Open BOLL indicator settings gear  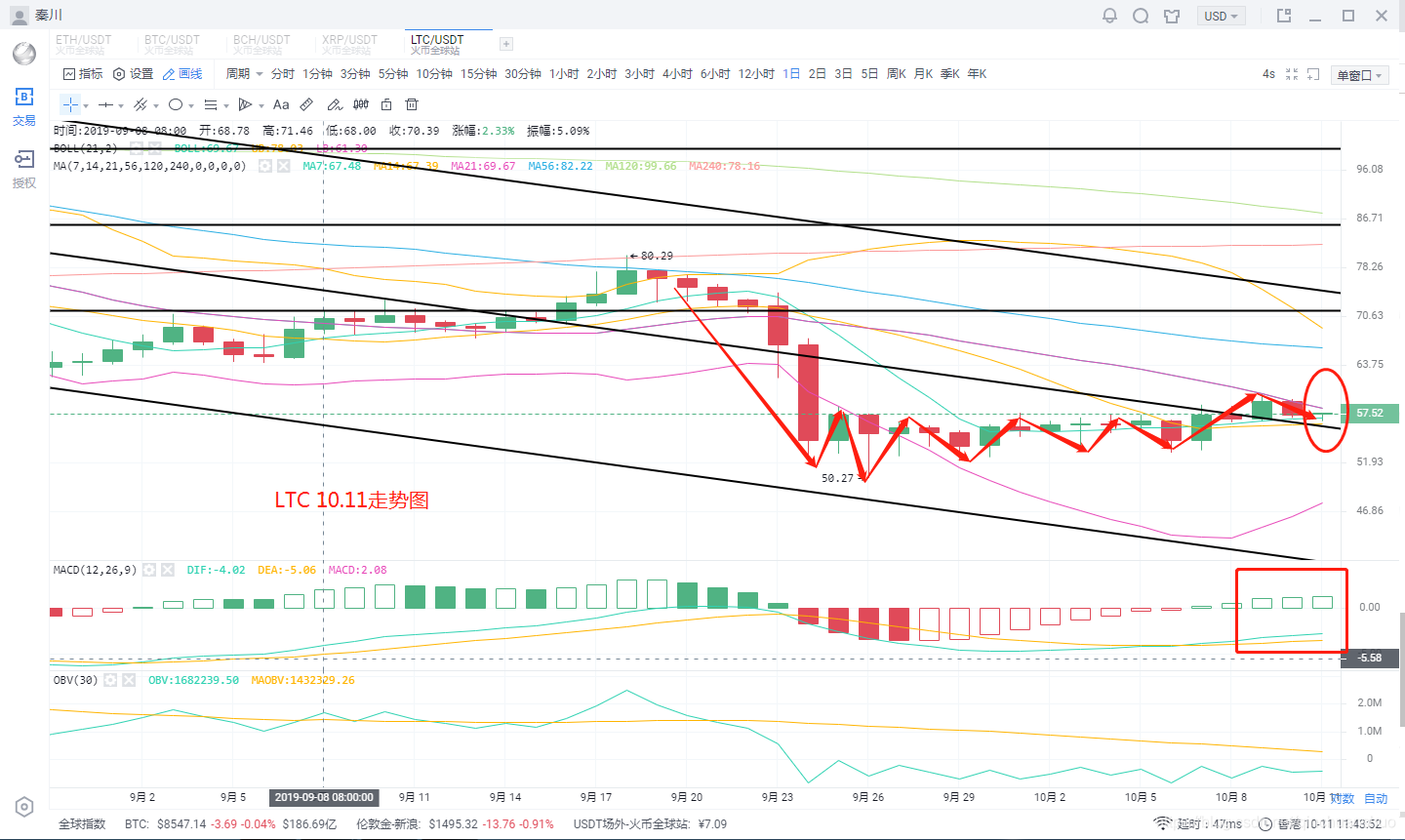click(137, 148)
